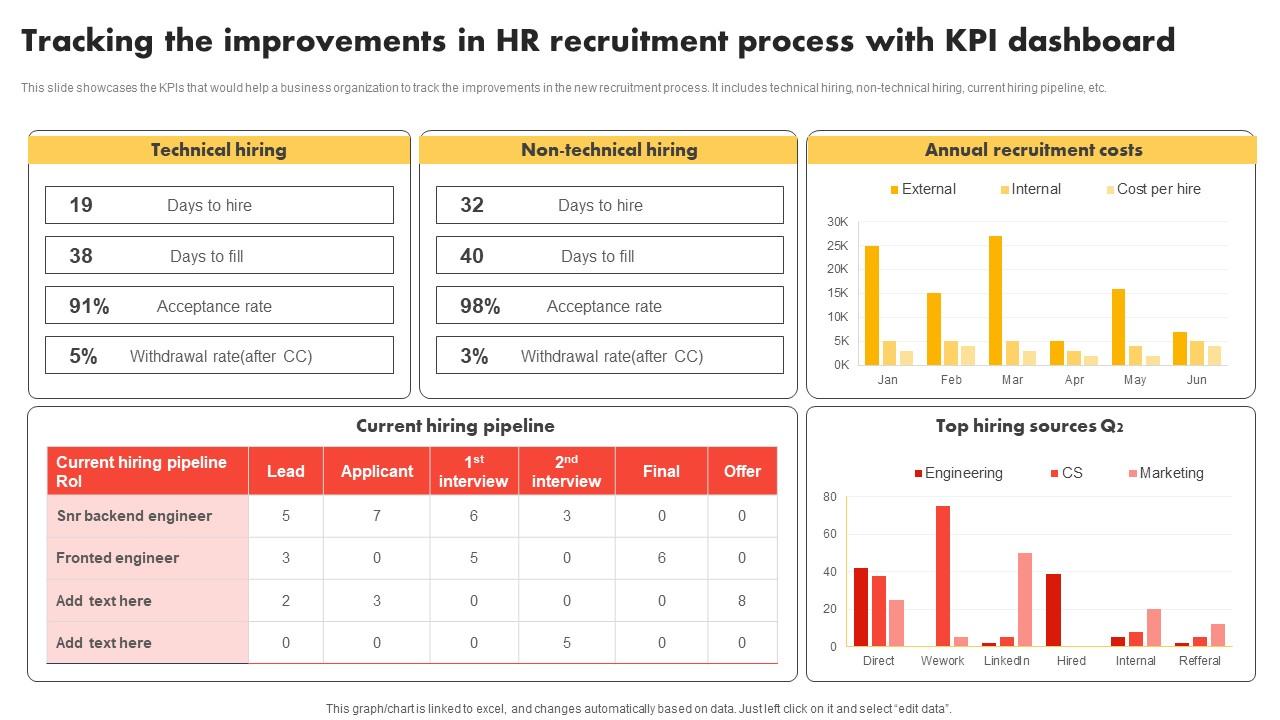This screenshot has width=1280, height=720.
Task: Click the 3% Withdrawal rate box
Action: click(x=610, y=356)
